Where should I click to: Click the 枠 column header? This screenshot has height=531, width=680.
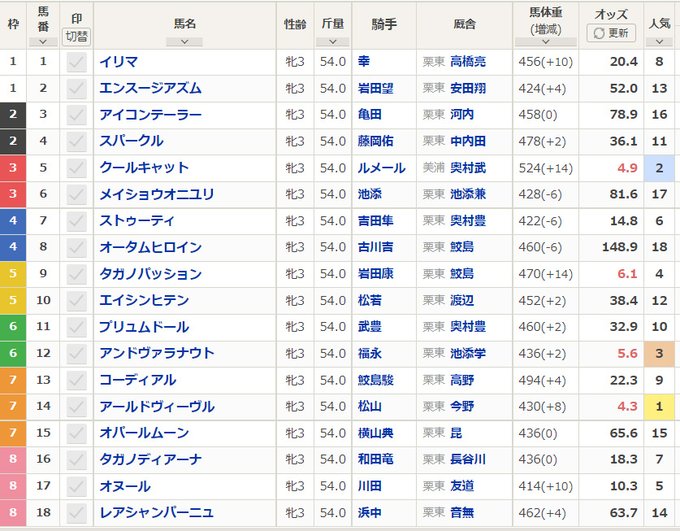coord(13,24)
